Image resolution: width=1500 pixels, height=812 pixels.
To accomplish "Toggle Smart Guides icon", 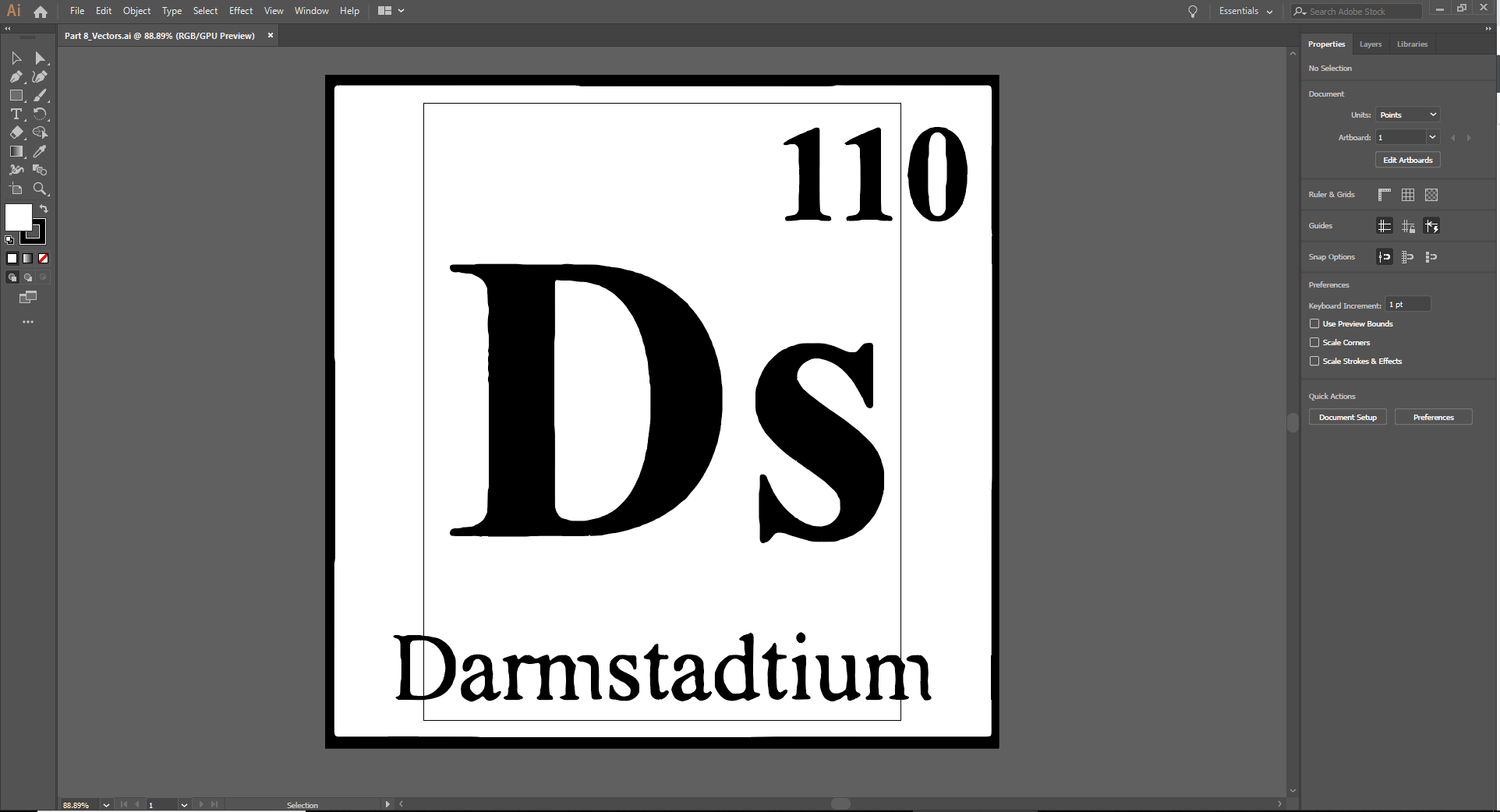I will (1431, 227).
